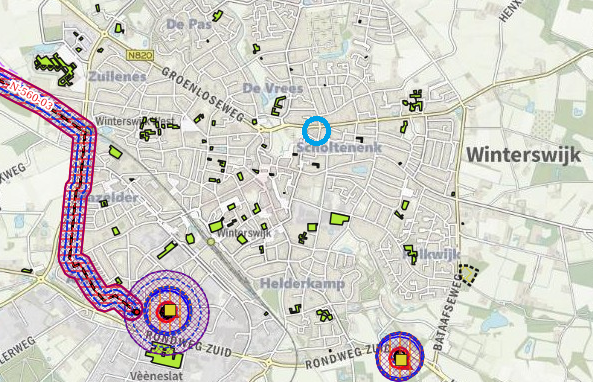593x382 pixels.
Task: Click the yellow square near Bataafseweg's southern end
Action: point(401,359)
